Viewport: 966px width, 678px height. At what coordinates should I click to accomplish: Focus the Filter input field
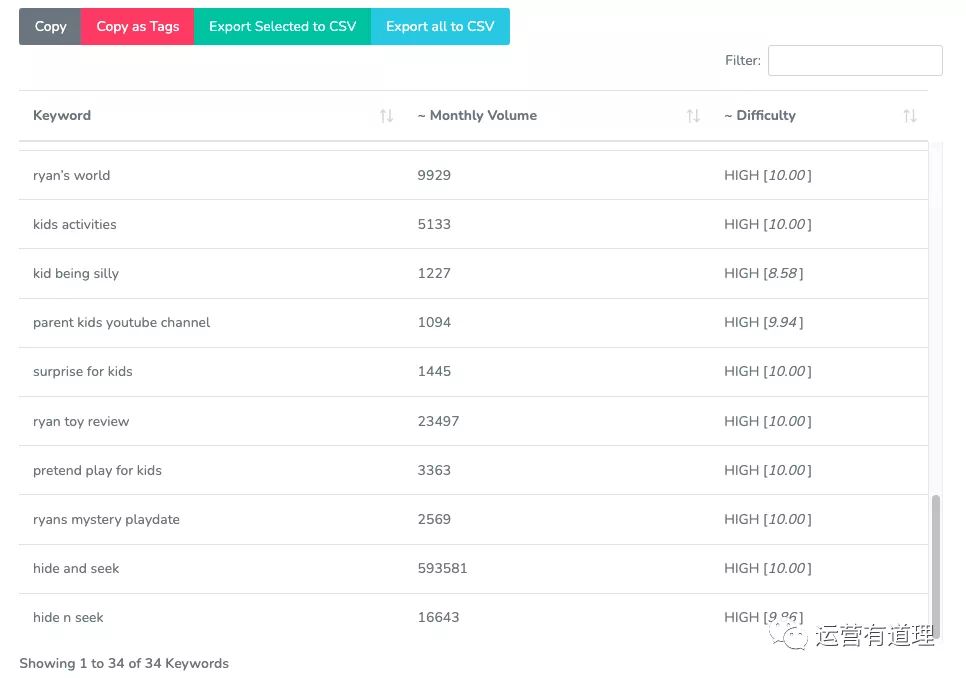[x=855, y=60]
